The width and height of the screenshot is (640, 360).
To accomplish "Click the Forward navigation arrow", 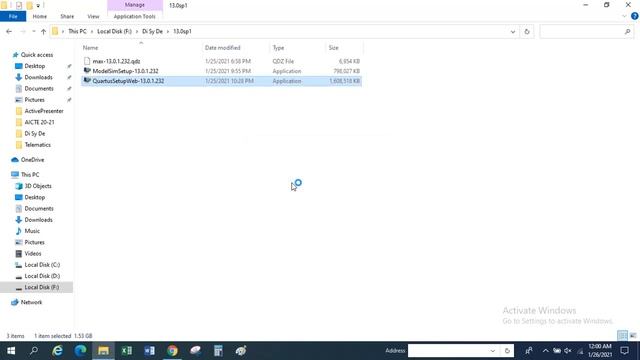I will click(x=22, y=31).
